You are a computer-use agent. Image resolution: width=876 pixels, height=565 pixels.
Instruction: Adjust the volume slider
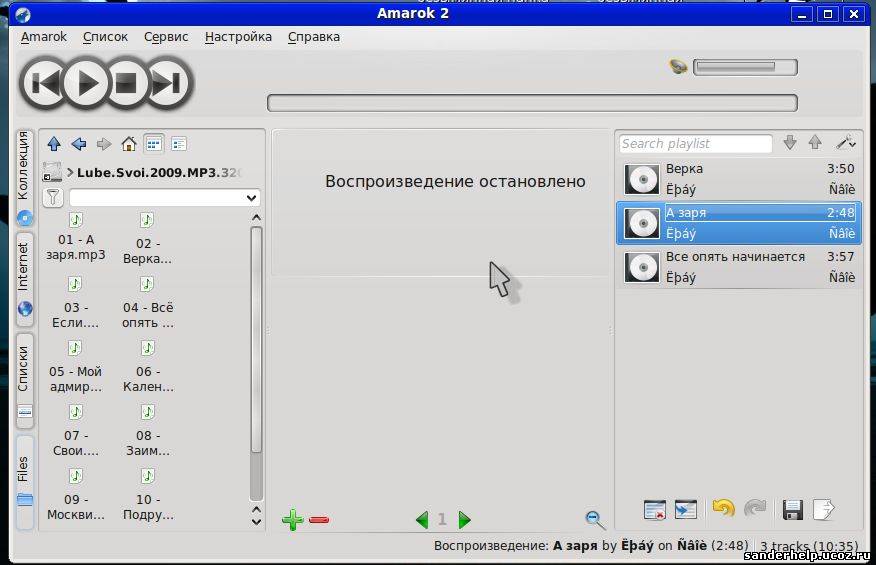pyautogui.click(x=744, y=68)
